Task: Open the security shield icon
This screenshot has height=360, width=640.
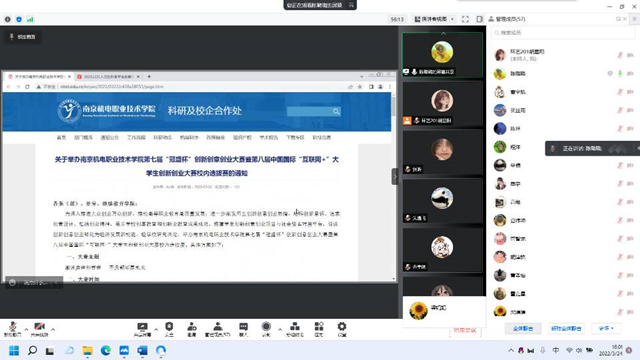Action: click(169, 329)
